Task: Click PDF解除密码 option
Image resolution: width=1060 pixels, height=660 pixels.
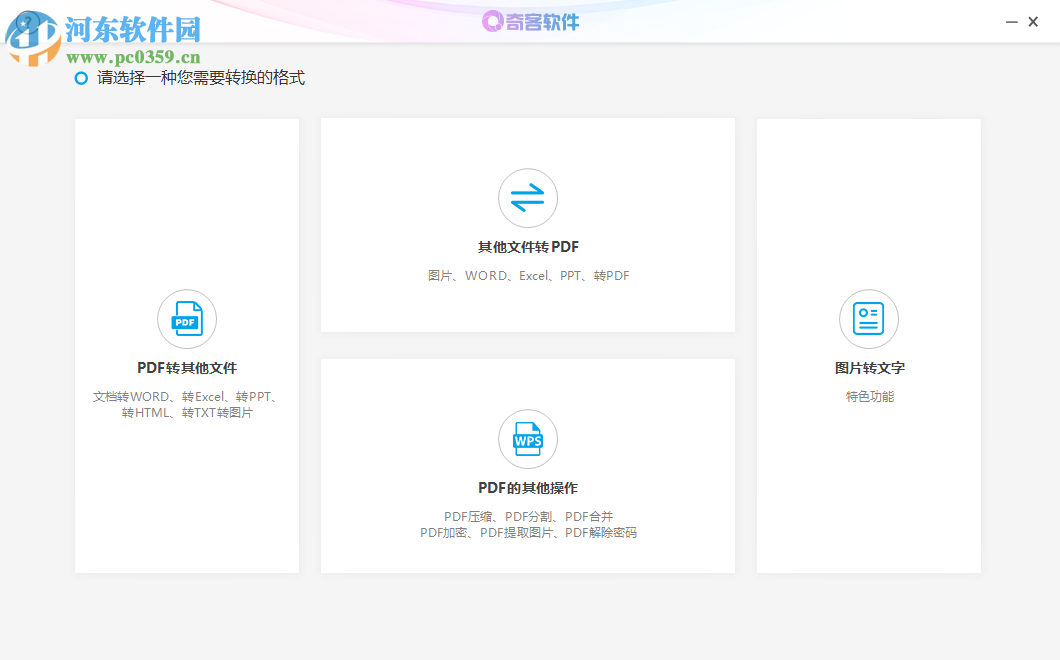Action: [x=603, y=533]
